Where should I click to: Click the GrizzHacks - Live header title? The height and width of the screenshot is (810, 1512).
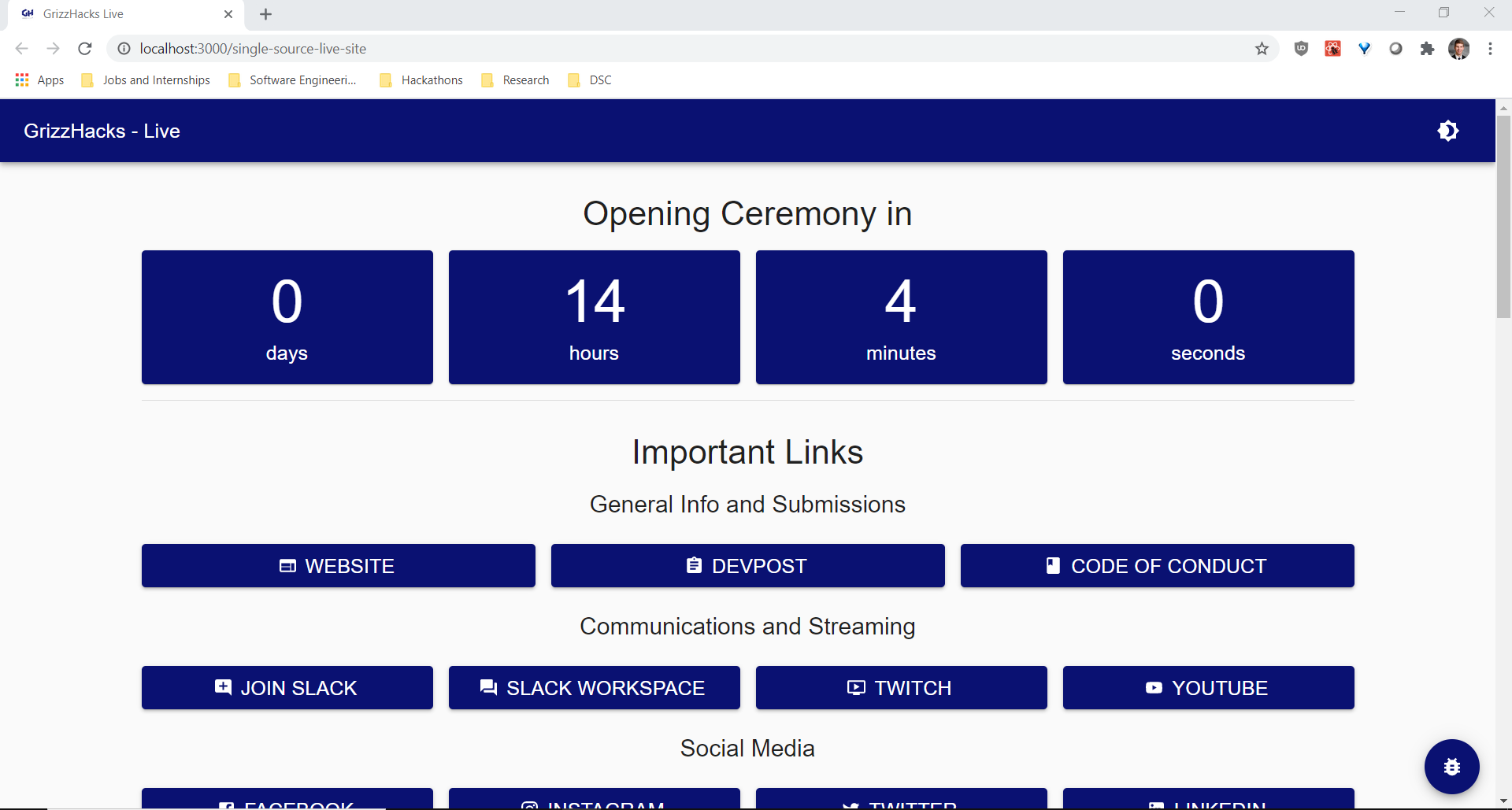tap(102, 131)
